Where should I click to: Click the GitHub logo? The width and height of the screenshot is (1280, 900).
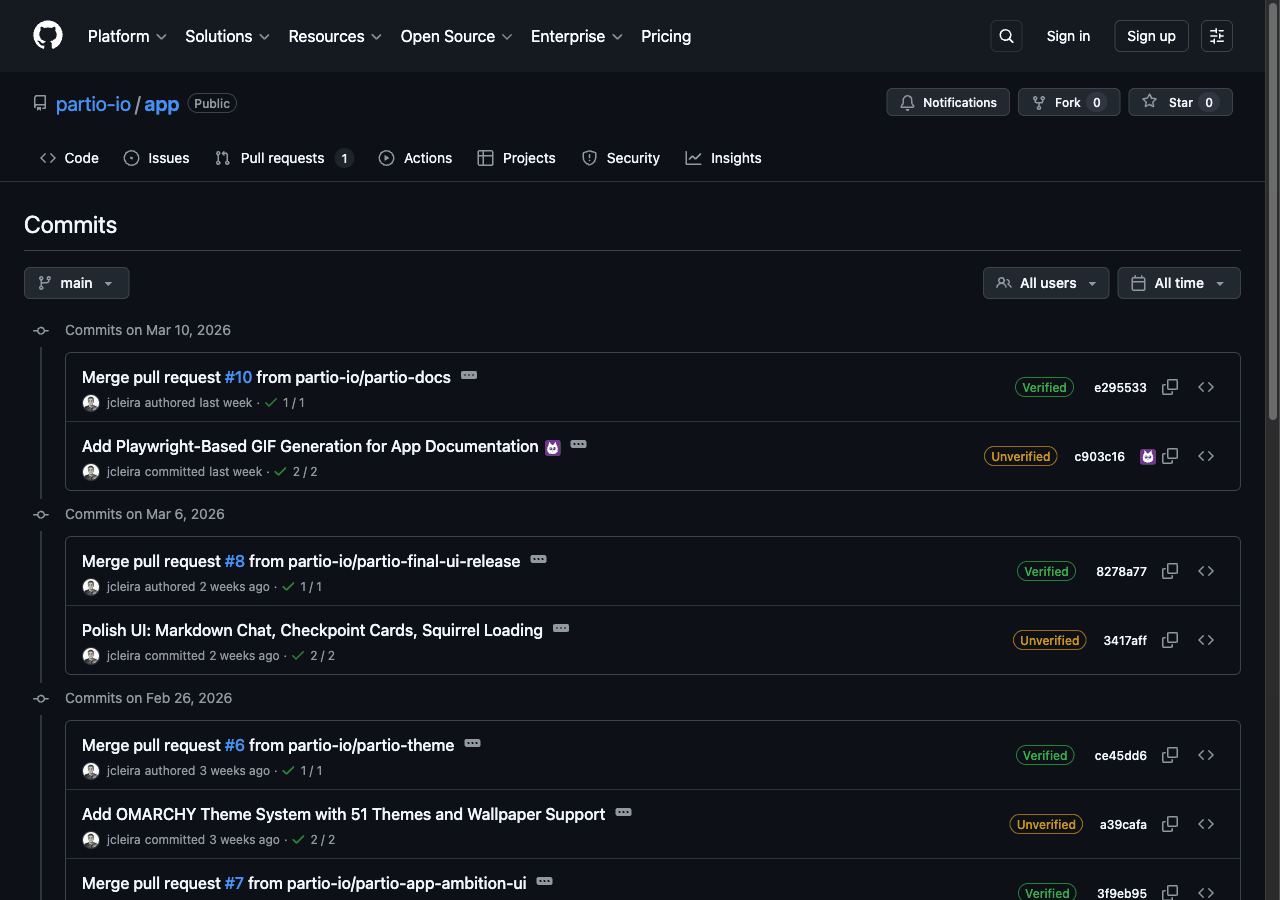pyautogui.click(x=47, y=35)
